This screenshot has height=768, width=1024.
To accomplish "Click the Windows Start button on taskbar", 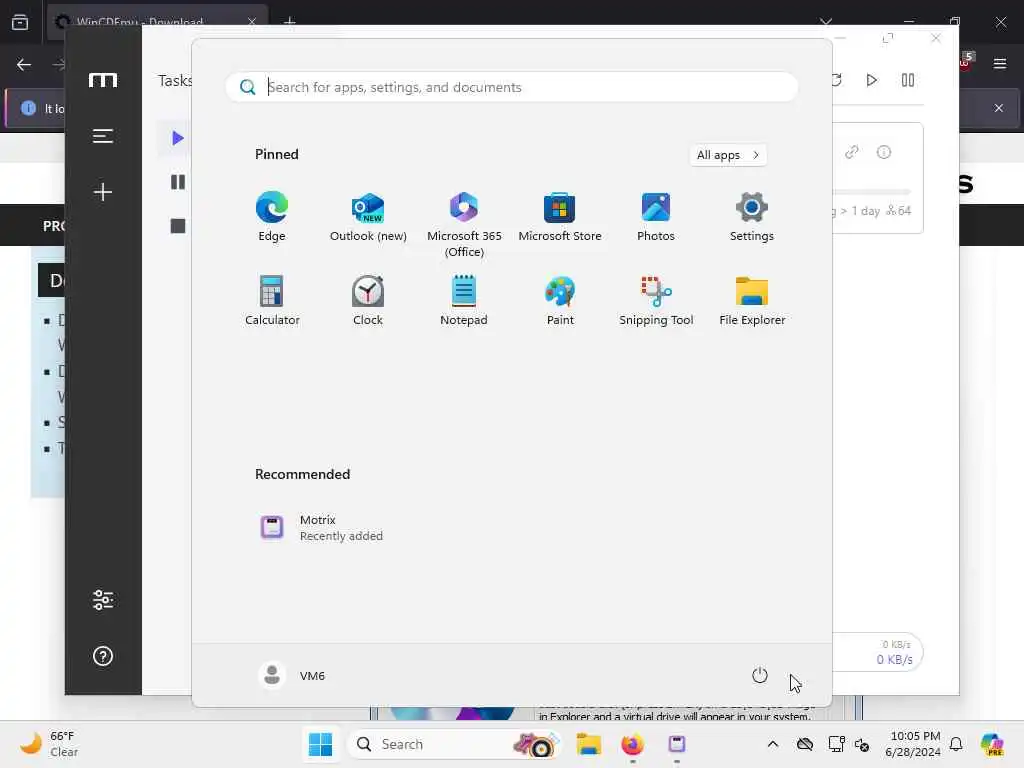I will coord(320,744).
